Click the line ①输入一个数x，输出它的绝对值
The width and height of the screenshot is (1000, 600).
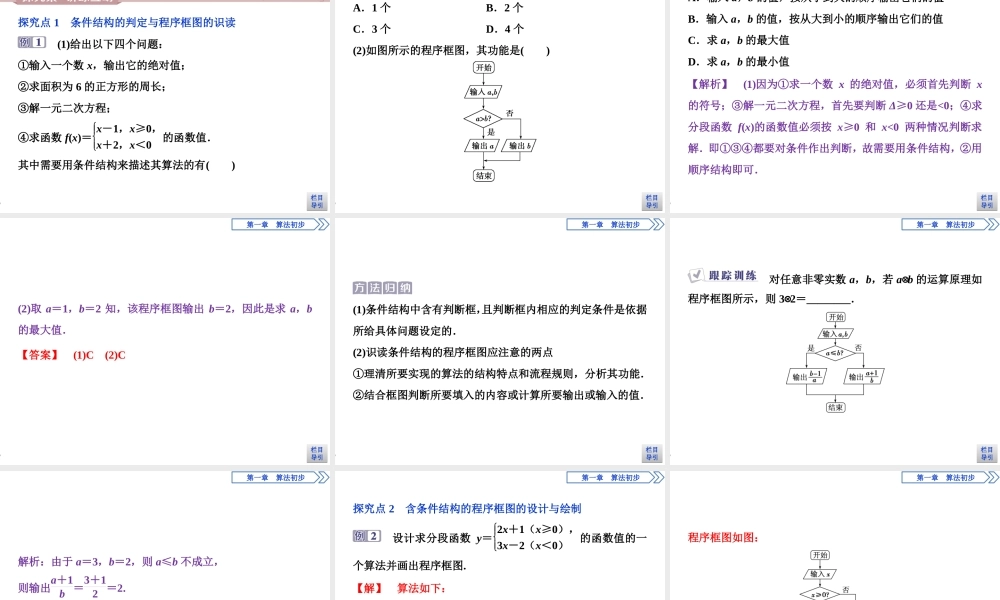coord(102,65)
